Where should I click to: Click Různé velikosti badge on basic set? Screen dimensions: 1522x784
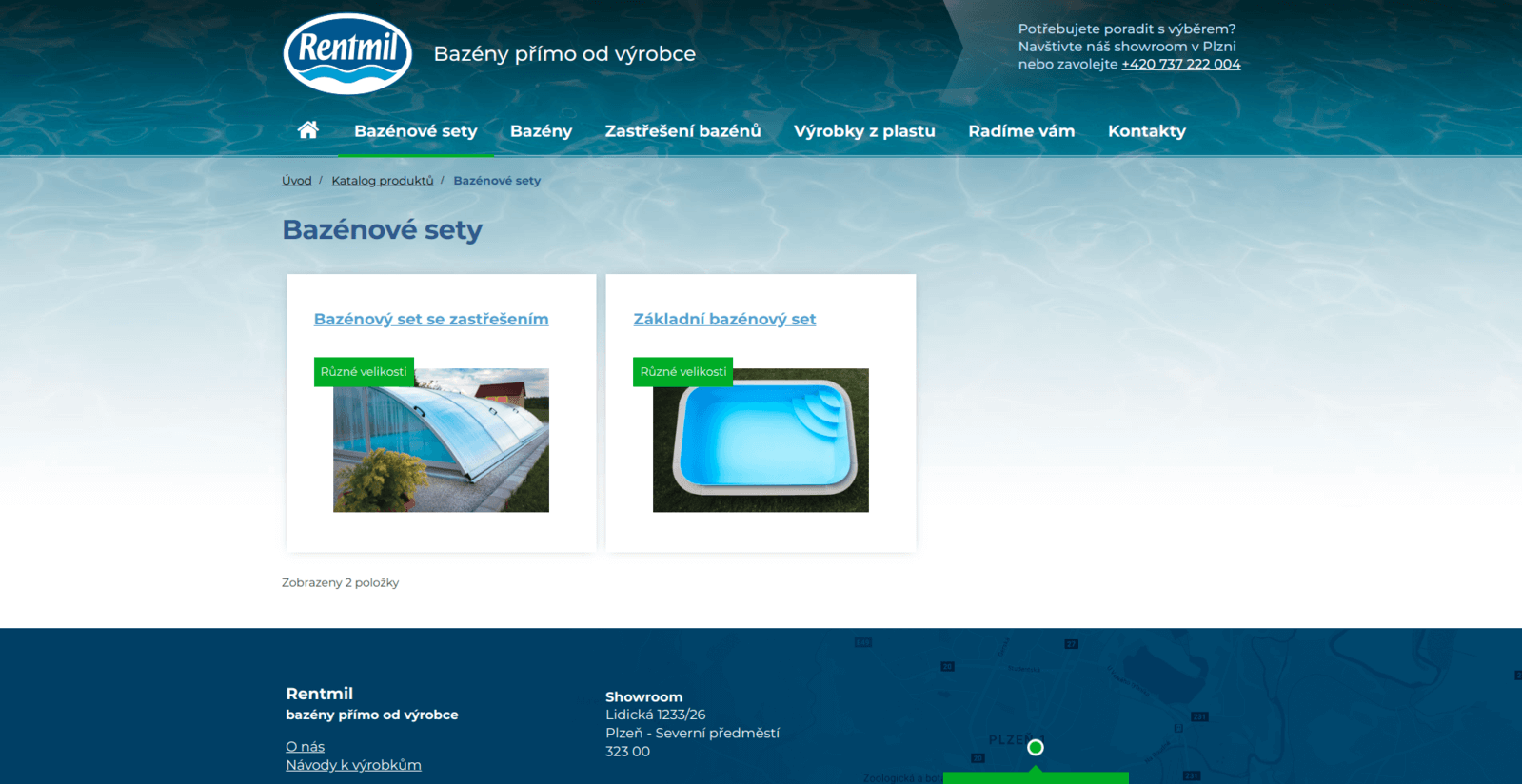682,372
